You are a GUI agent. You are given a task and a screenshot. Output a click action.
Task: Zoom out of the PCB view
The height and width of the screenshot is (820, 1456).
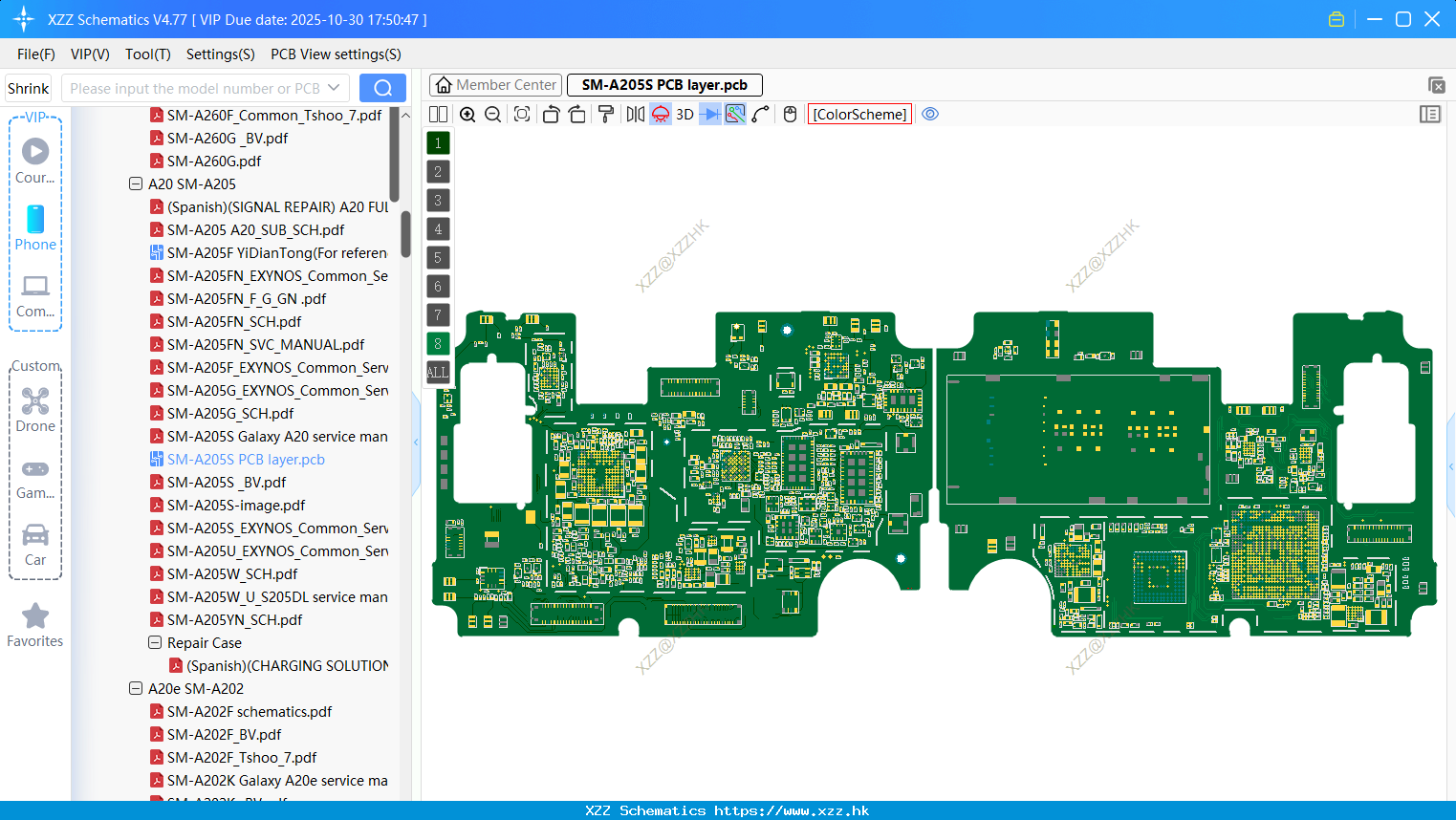pos(493,115)
